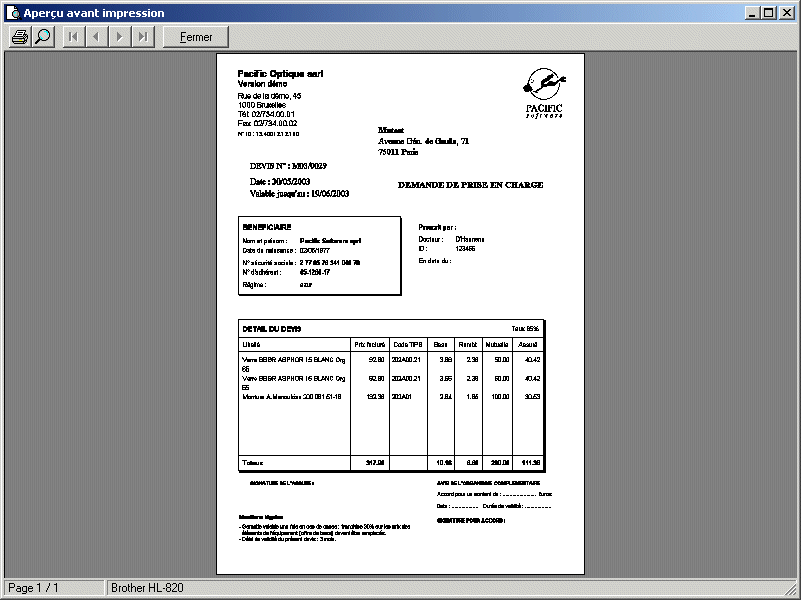Click the BENEFICIAIRE box on the page
The width and height of the screenshot is (801, 600).
coord(319,256)
